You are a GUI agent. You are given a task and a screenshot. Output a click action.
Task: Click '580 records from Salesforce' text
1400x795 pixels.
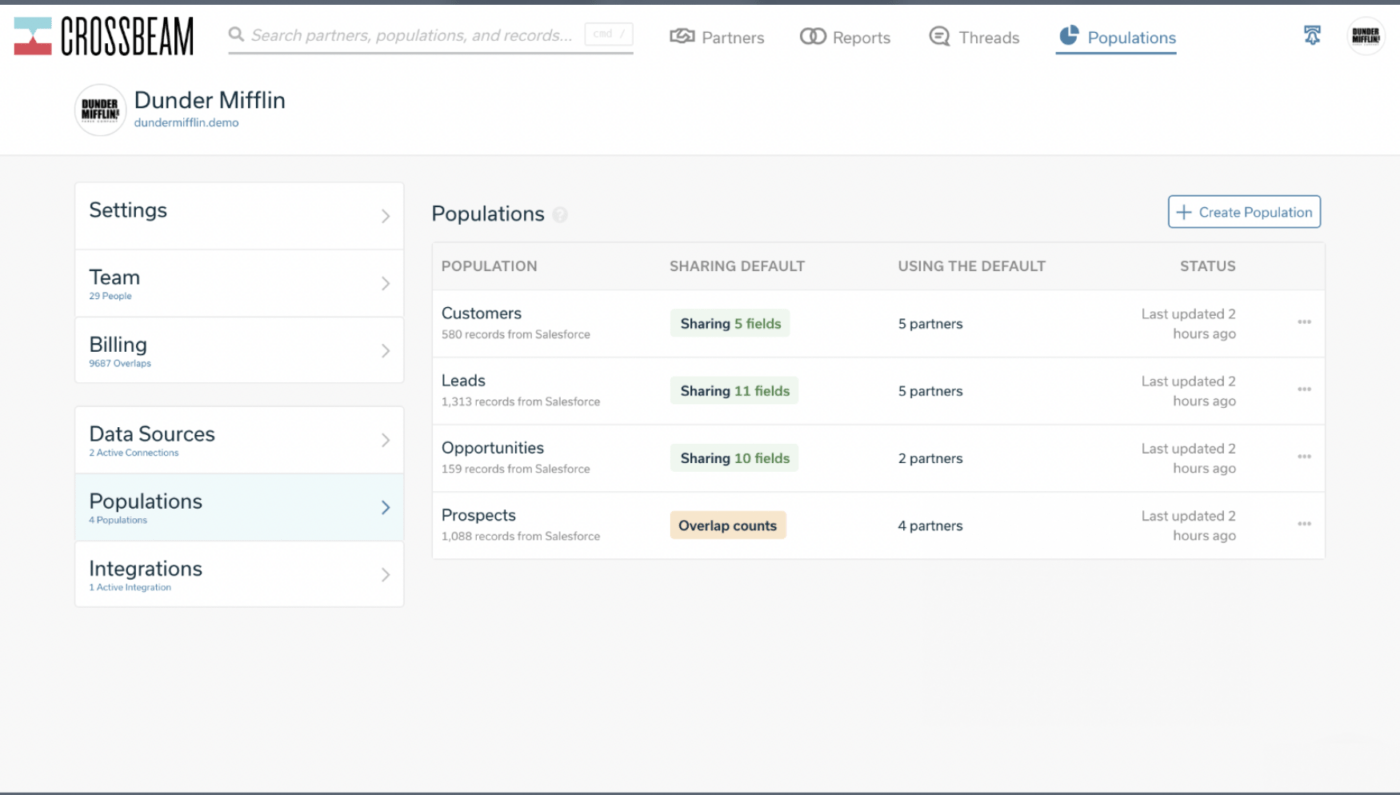coord(516,334)
